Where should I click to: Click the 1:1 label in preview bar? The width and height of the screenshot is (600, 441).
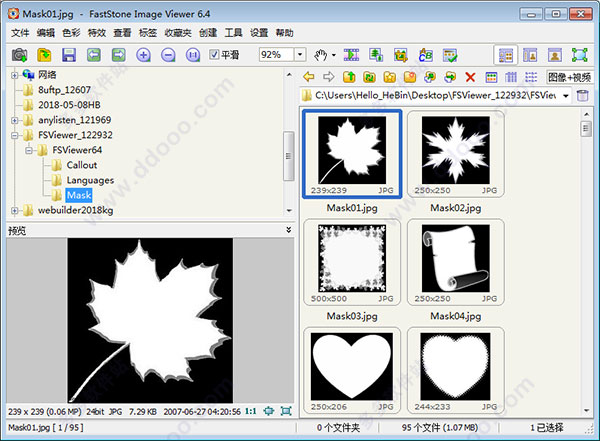251,411
